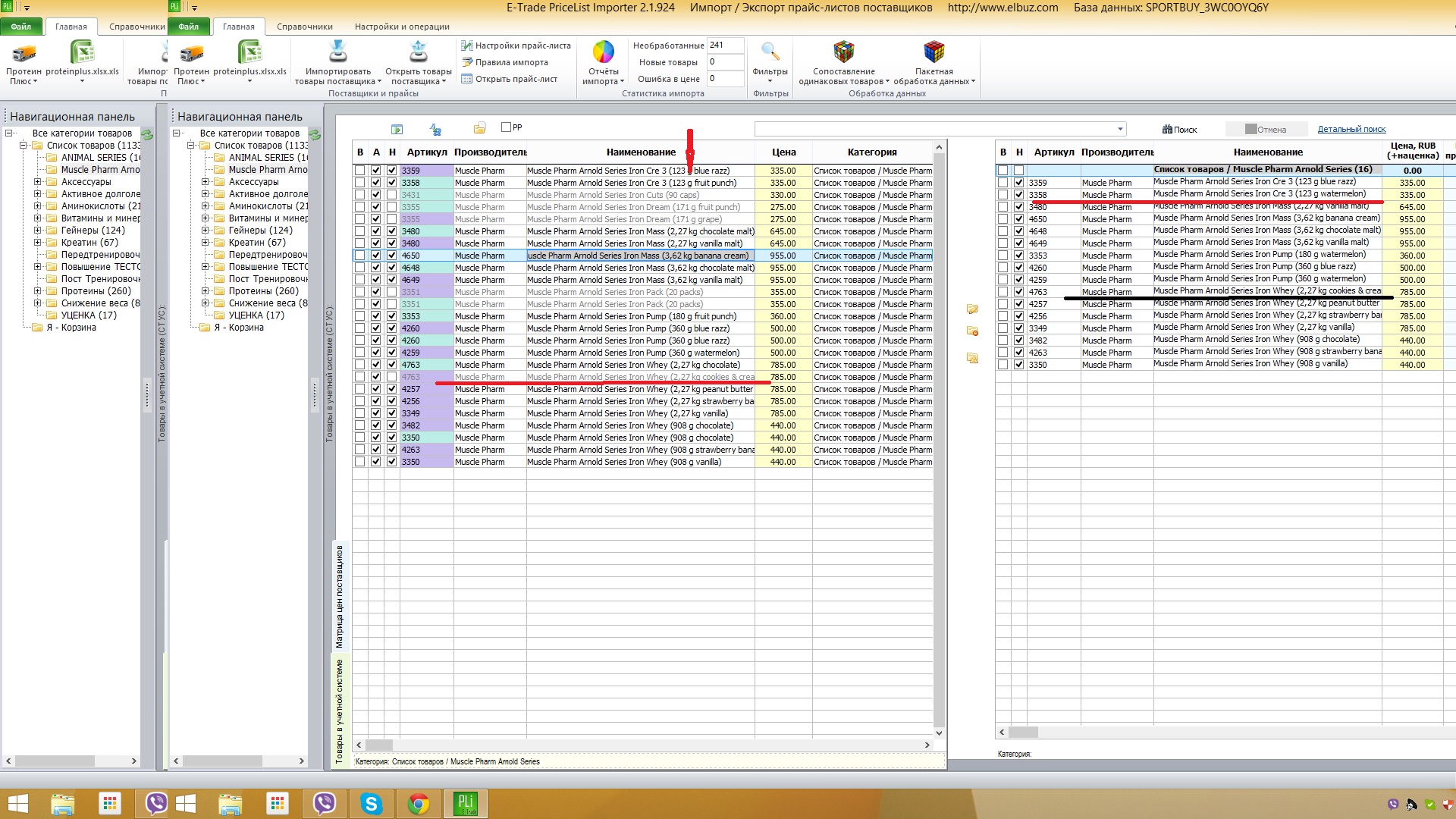Click the Новые товары value field
The height and width of the screenshot is (819, 1456).
(725, 62)
